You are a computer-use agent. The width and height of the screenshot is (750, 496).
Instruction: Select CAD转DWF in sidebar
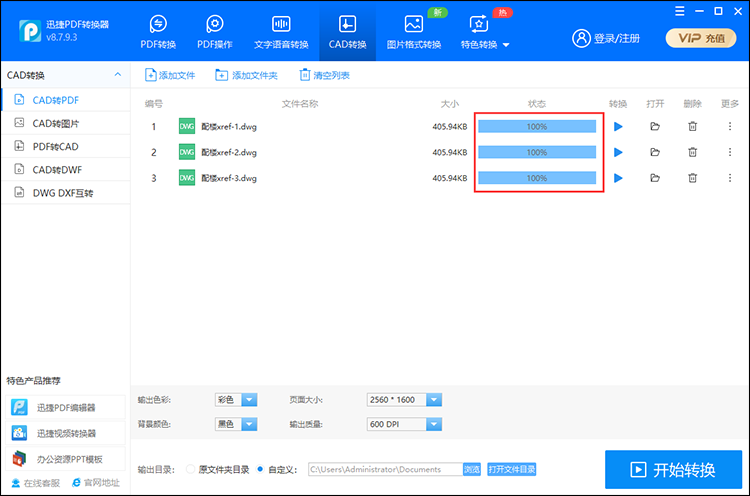[x=66, y=170]
